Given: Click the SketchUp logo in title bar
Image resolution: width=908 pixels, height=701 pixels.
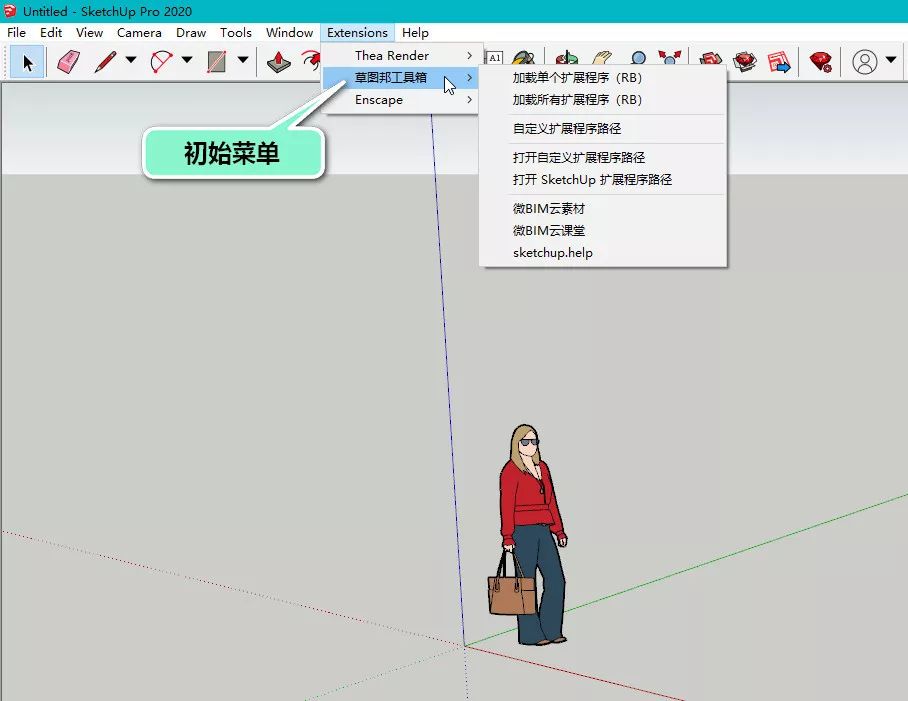Looking at the screenshot, I should coord(10,11).
